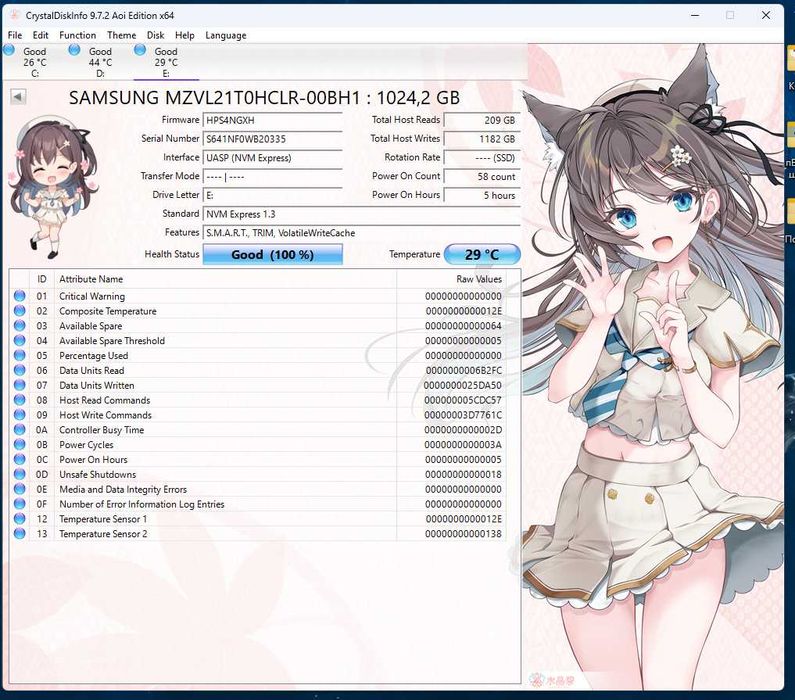Minimize the CrystalDiskInfo window
Image resolution: width=795 pixels, height=700 pixels.
point(695,15)
